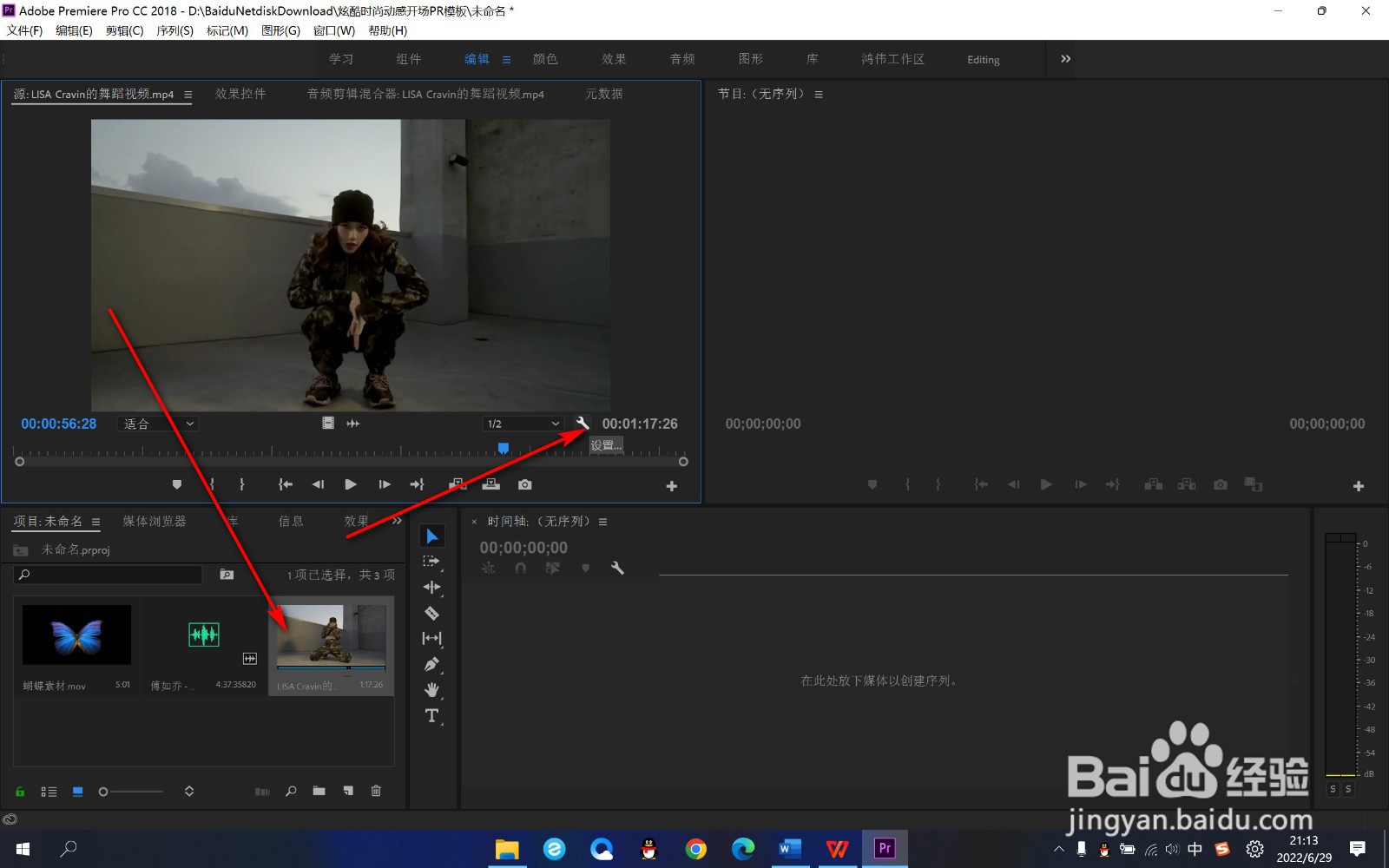The height and width of the screenshot is (868, 1389).
Task: Open Source monitor settings wrench
Action: pos(582,424)
